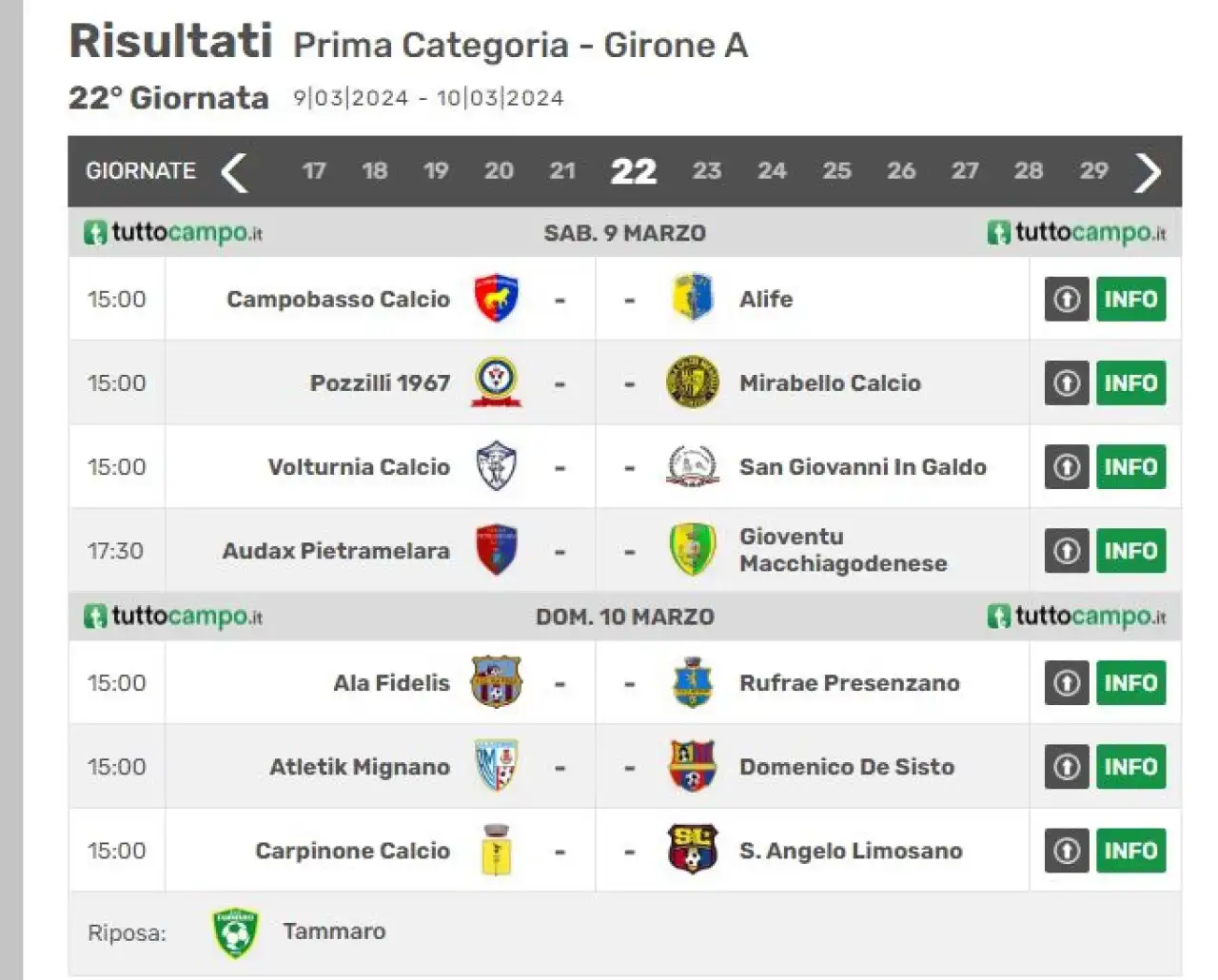Viewport: 1218px width, 980px height.
Task: Switch to giornata 29
Action: (1093, 171)
